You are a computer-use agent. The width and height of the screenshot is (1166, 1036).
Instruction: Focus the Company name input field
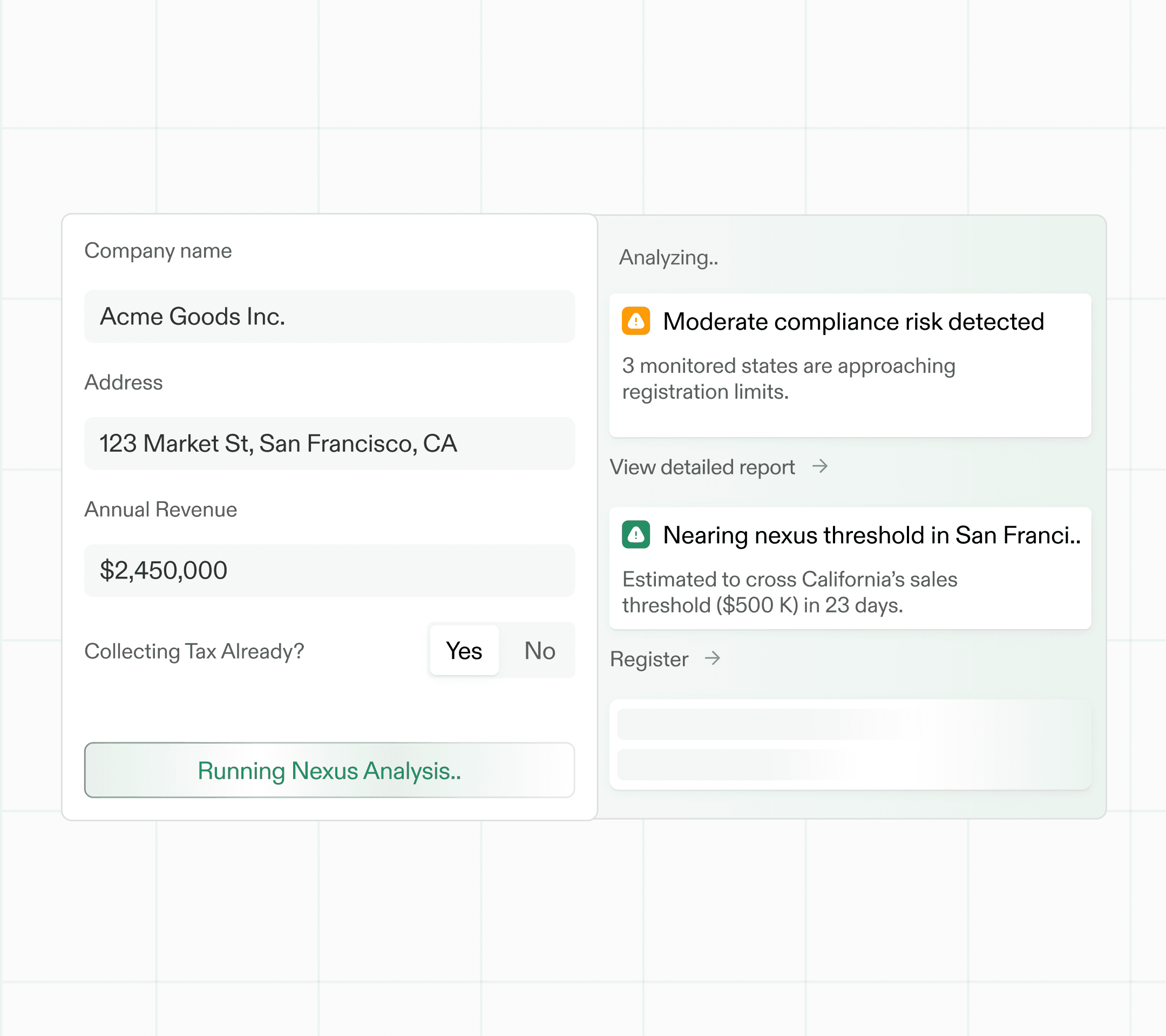pos(329,316)
